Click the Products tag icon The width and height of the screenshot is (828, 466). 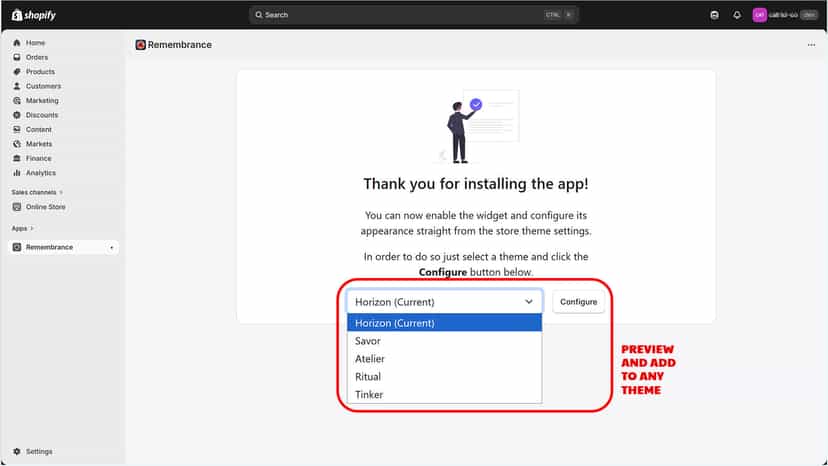[x=17, y=71]
